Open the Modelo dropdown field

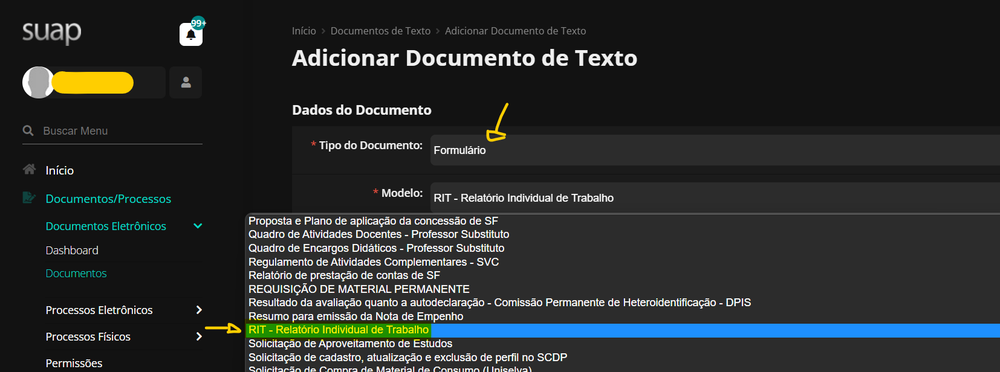point(715,198)
